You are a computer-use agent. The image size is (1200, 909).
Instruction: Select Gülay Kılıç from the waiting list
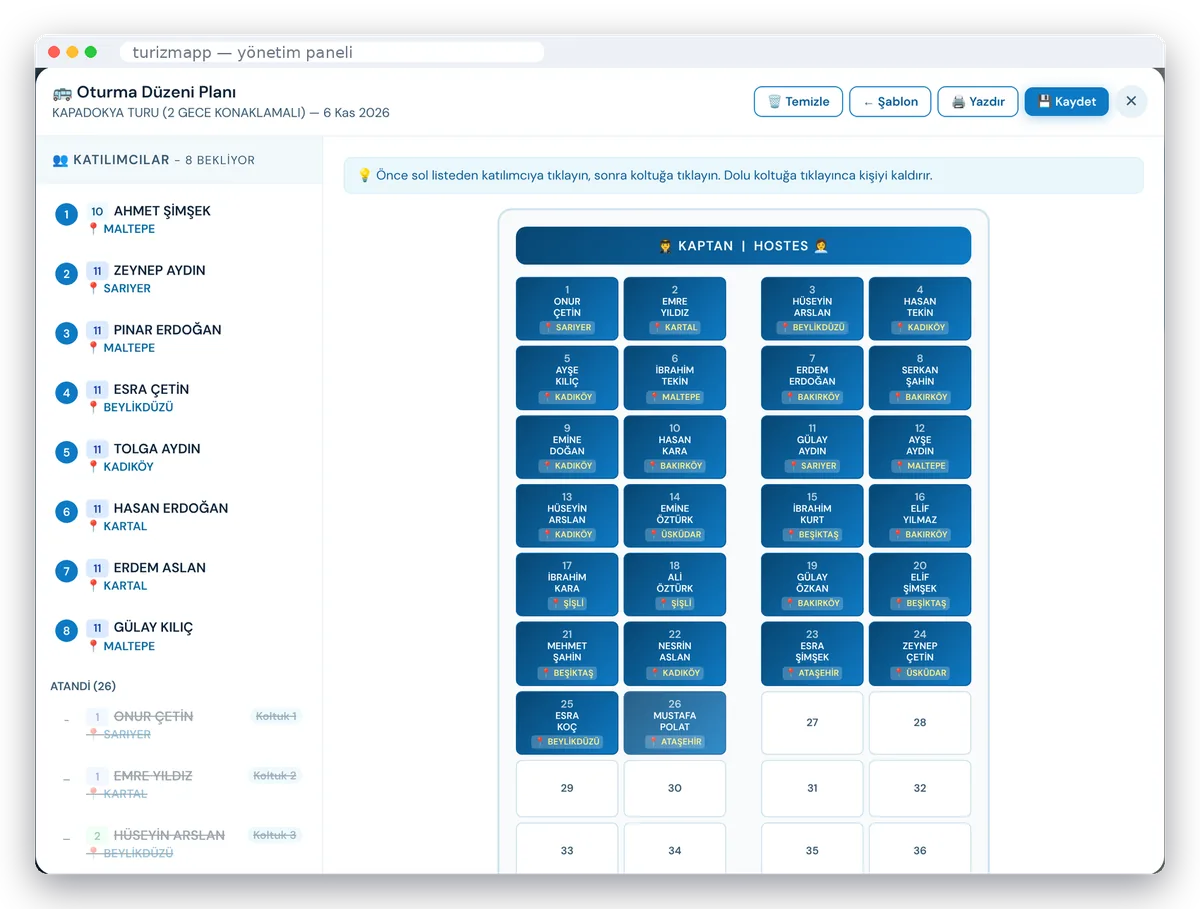pyautogui.click(x=179, y=636)
